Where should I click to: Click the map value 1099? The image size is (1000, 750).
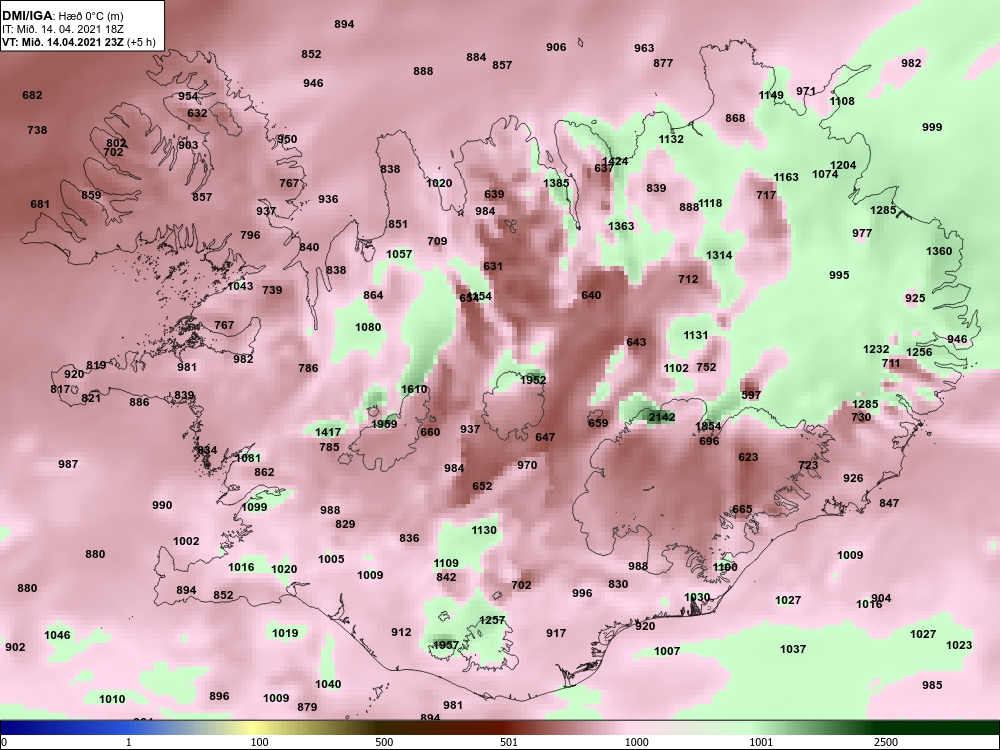coord(254,508)
